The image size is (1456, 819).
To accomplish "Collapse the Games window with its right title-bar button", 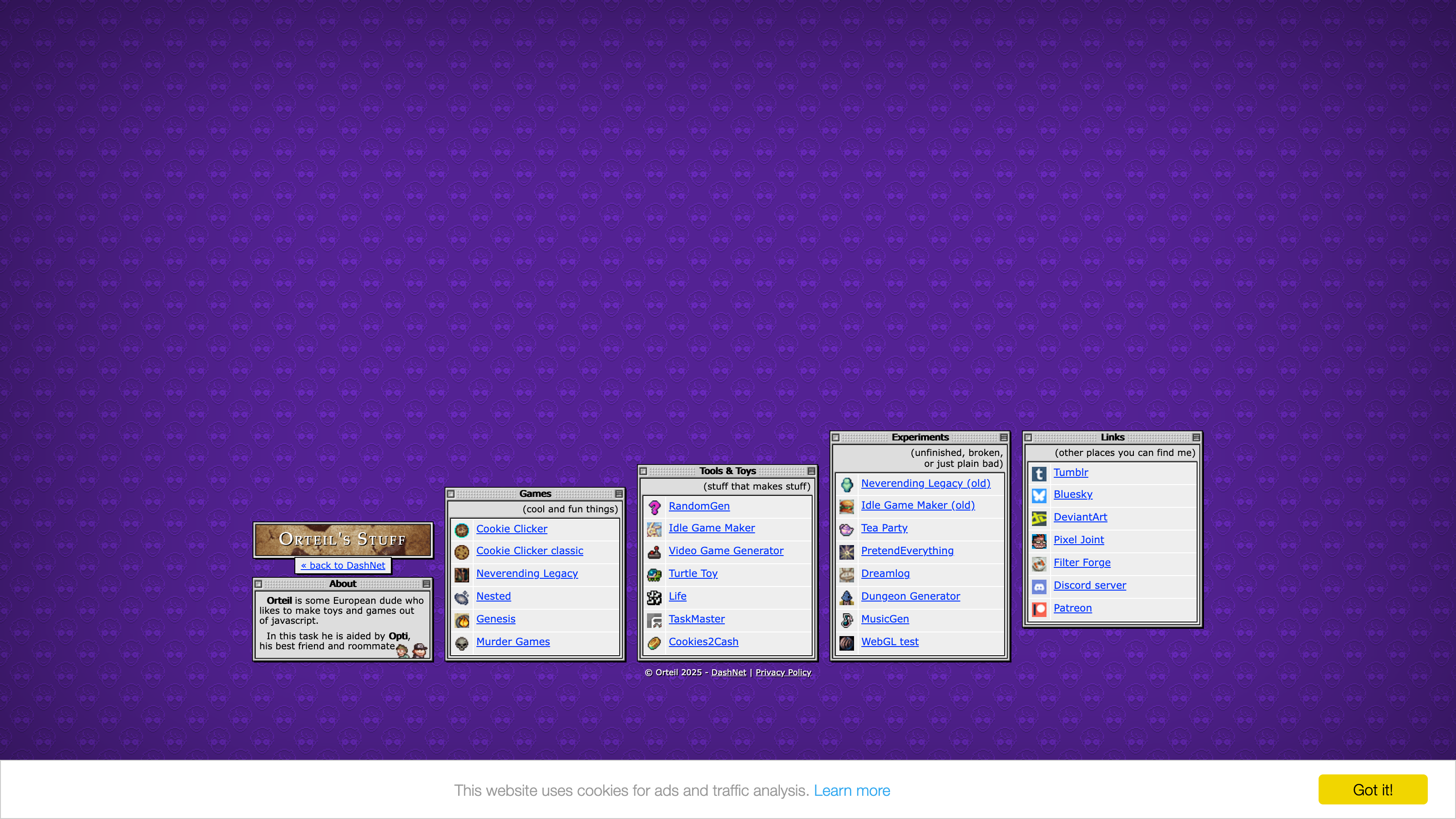I will (619, 494).
